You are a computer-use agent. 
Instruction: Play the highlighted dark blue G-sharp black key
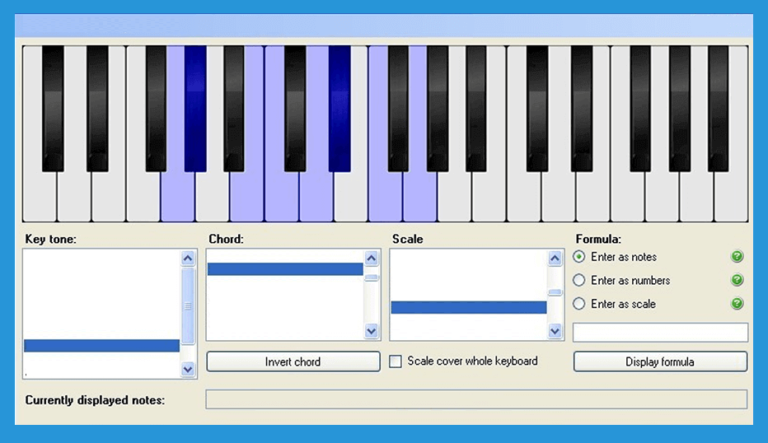pos(195,109)
